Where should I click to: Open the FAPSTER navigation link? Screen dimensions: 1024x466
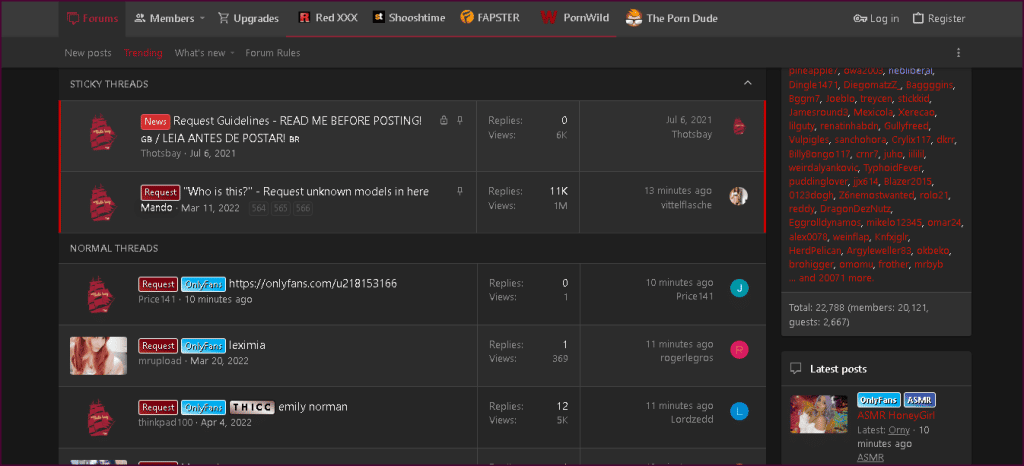490,18
